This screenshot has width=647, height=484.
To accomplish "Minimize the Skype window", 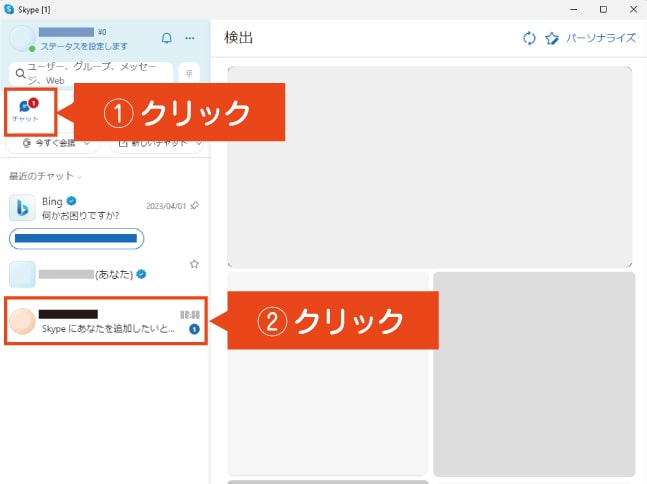I will [573, 9].
